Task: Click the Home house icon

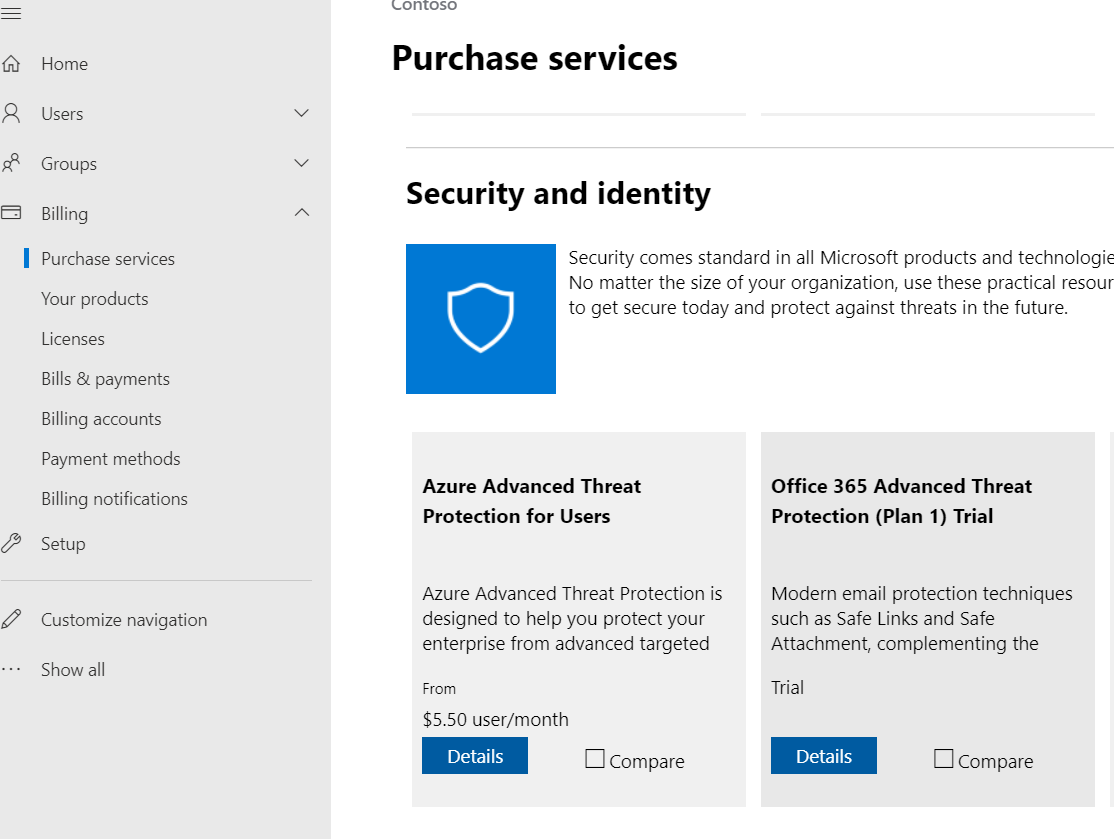Action: pos(12,64)
